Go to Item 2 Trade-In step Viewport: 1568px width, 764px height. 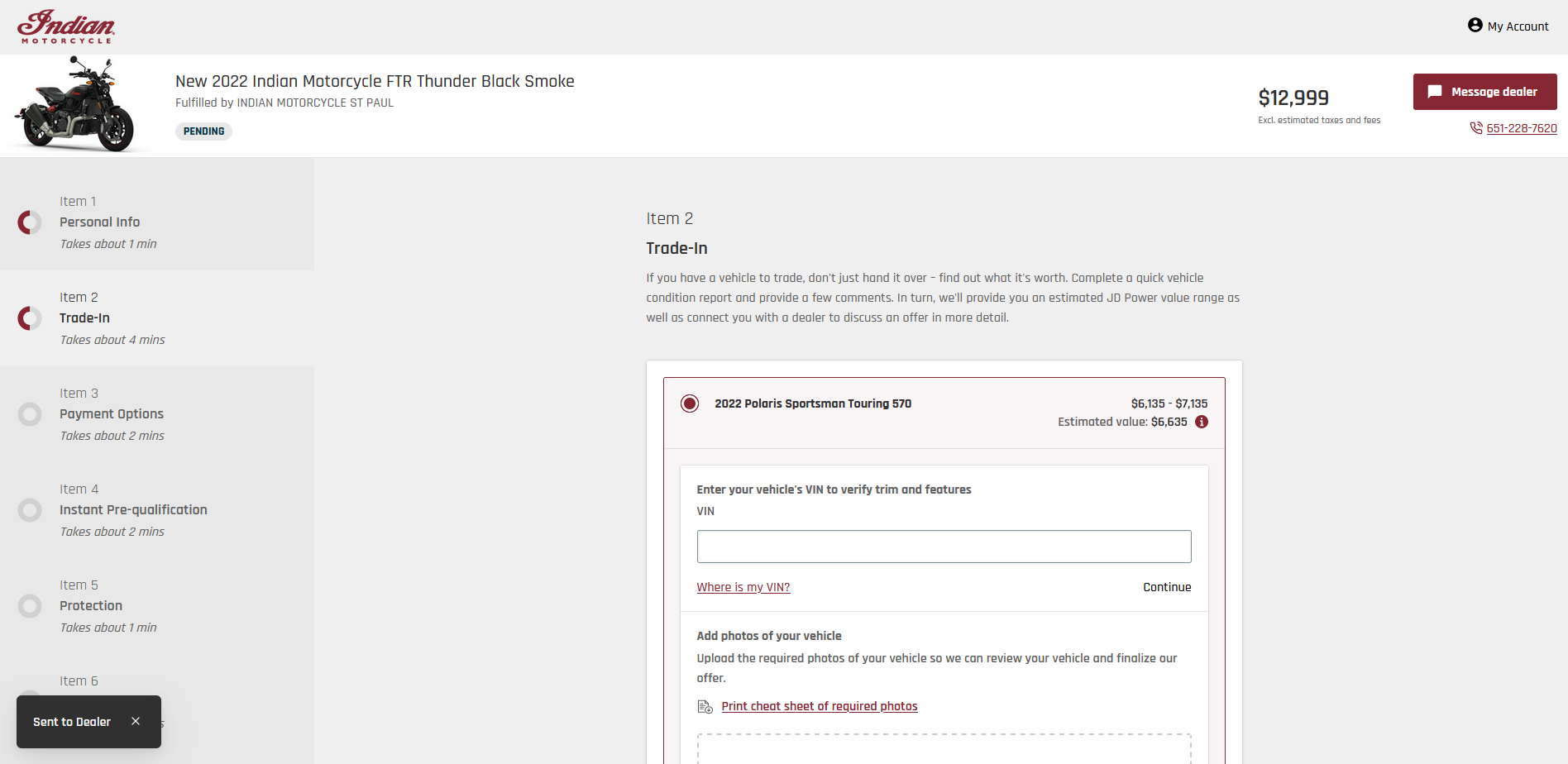coord(84,318)
